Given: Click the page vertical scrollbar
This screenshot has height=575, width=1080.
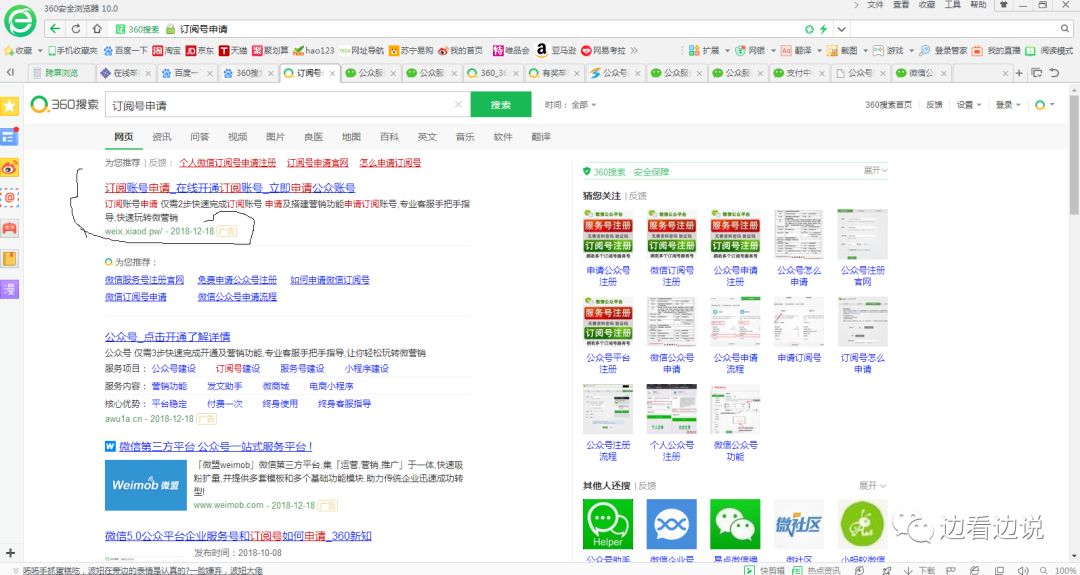Looking at the screenshot, I should (1074, 154).
